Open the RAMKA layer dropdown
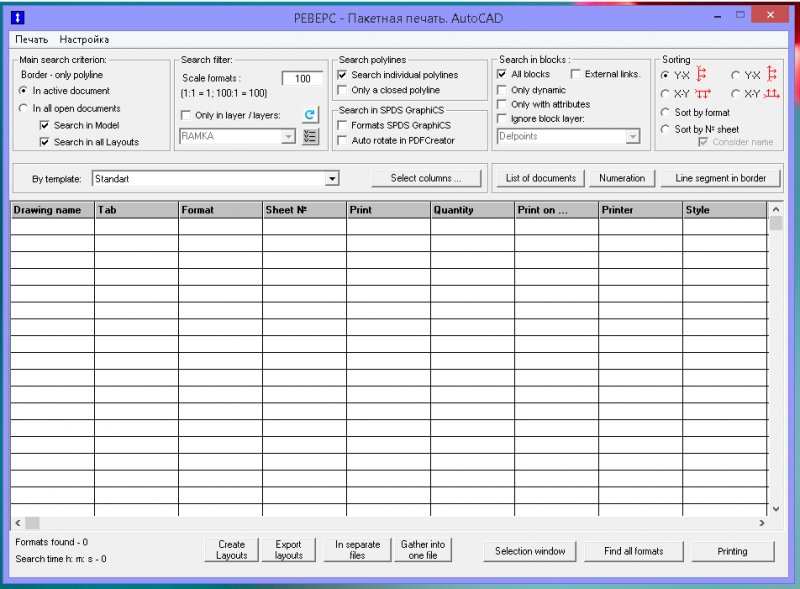 (x=288, y=136)
